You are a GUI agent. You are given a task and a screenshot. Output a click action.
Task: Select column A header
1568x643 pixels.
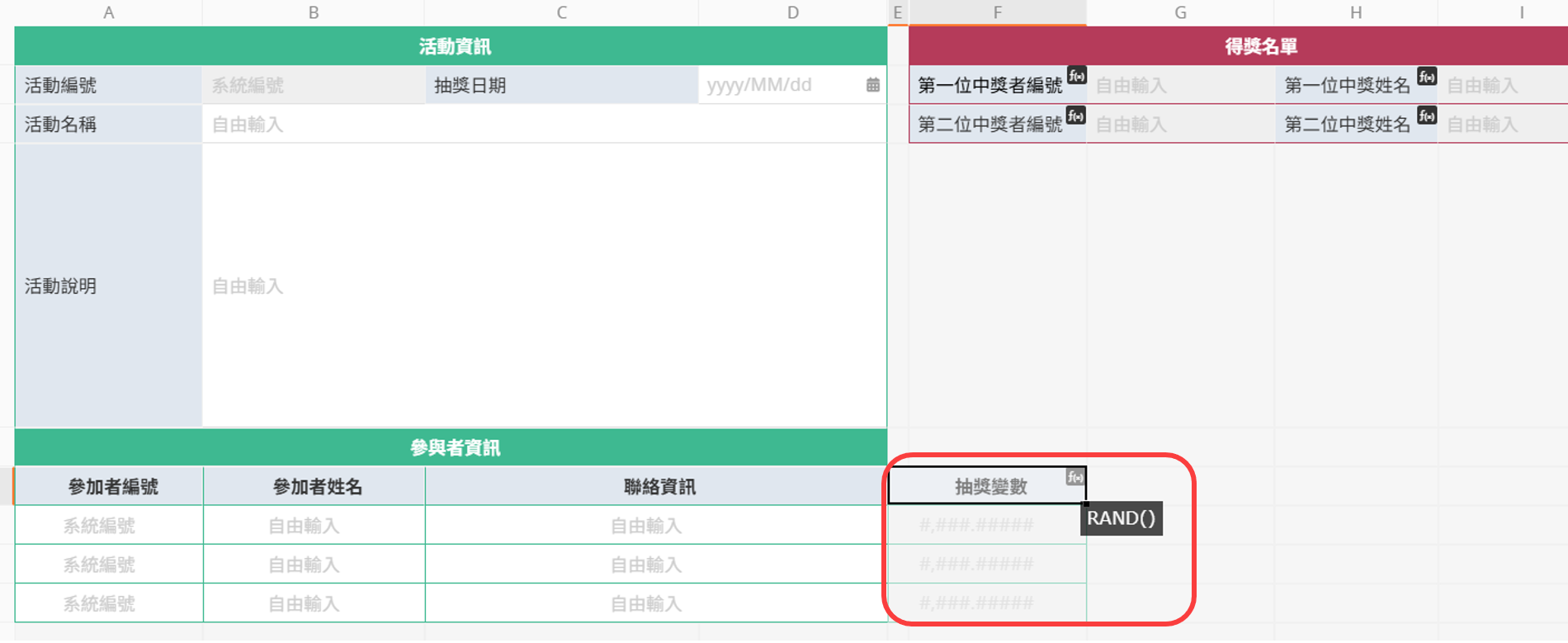108,12
